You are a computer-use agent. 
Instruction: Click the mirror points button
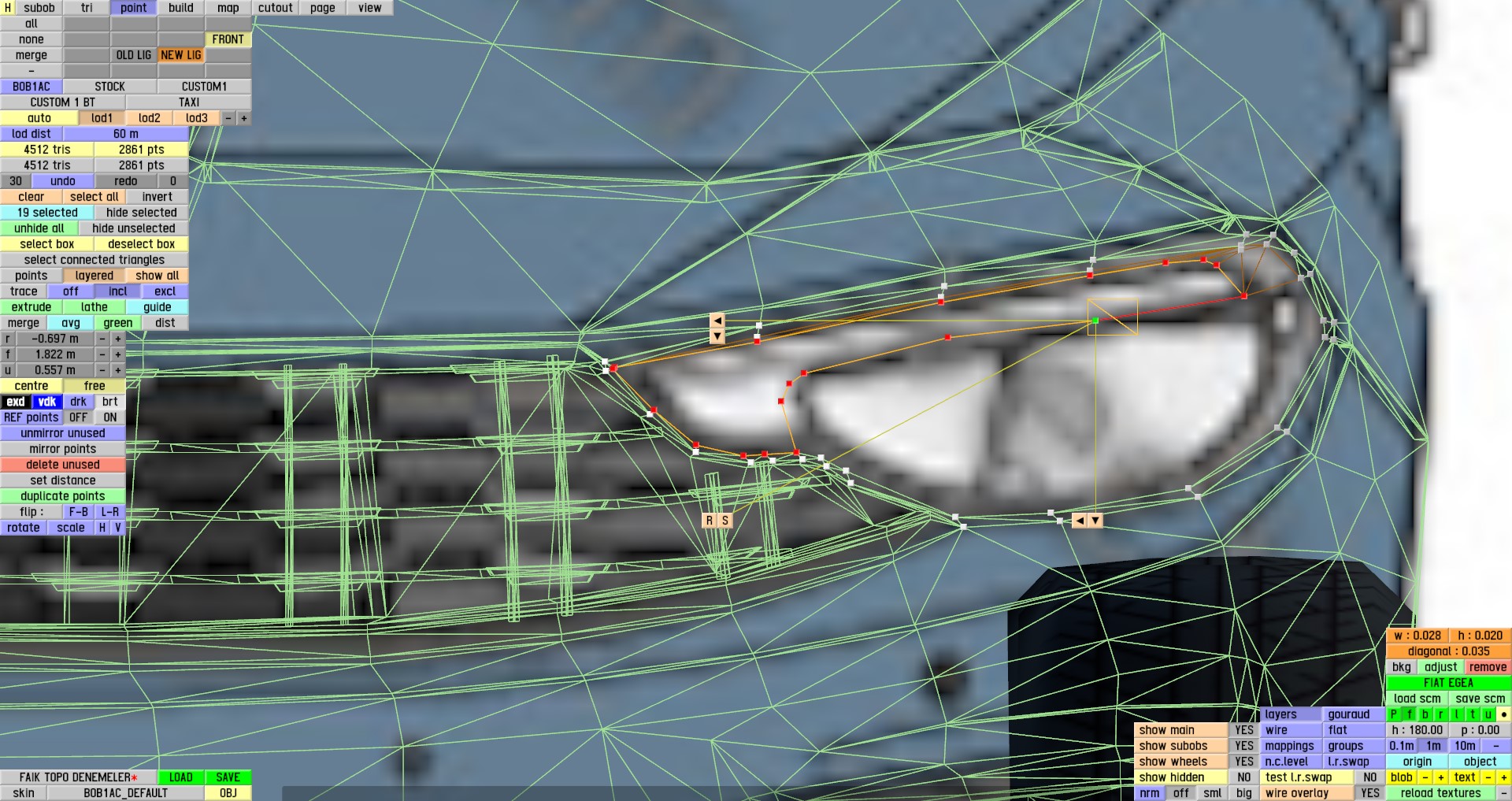coord(63,449)
